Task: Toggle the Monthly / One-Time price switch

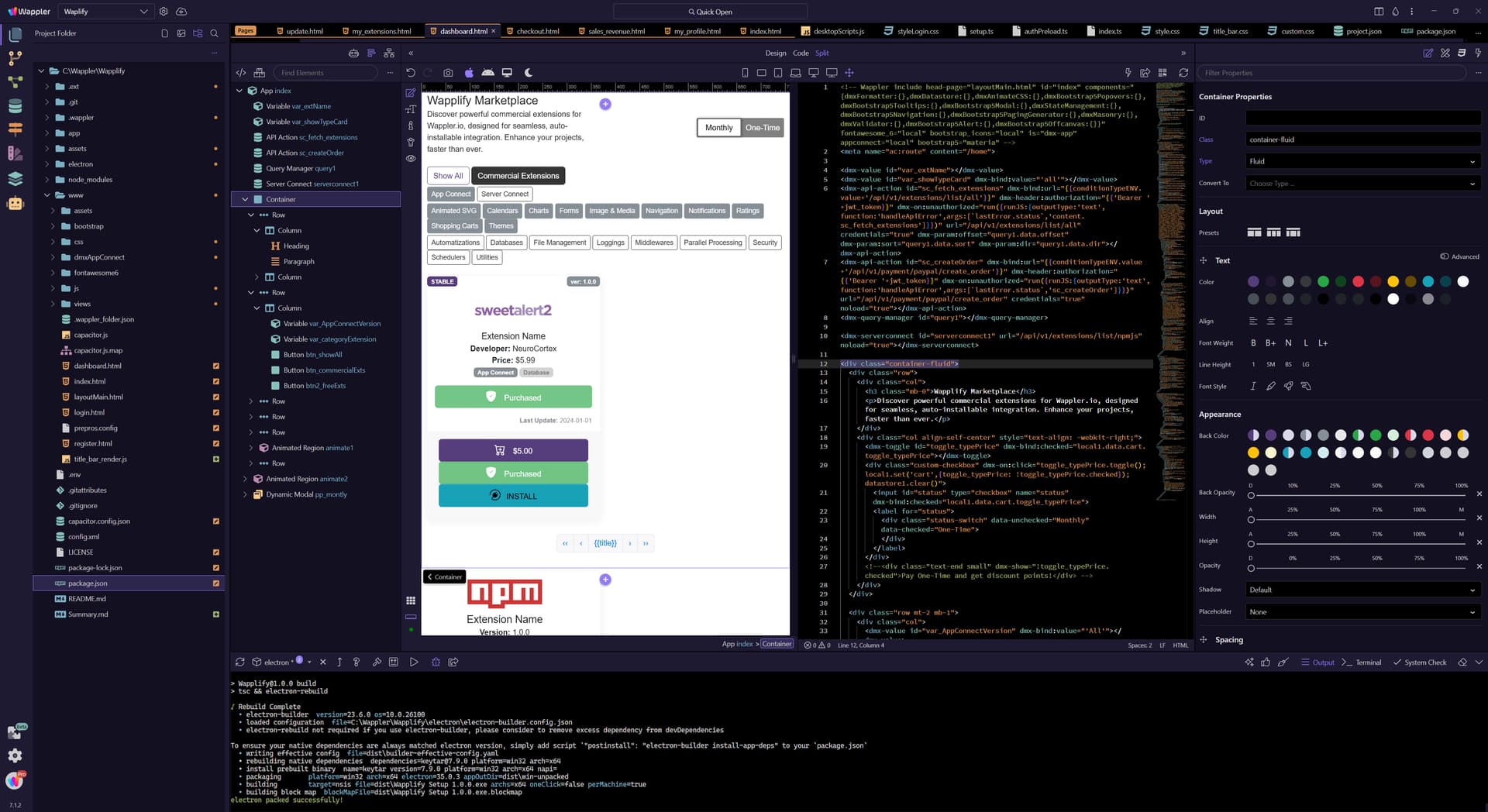Action: coord(740,128)
